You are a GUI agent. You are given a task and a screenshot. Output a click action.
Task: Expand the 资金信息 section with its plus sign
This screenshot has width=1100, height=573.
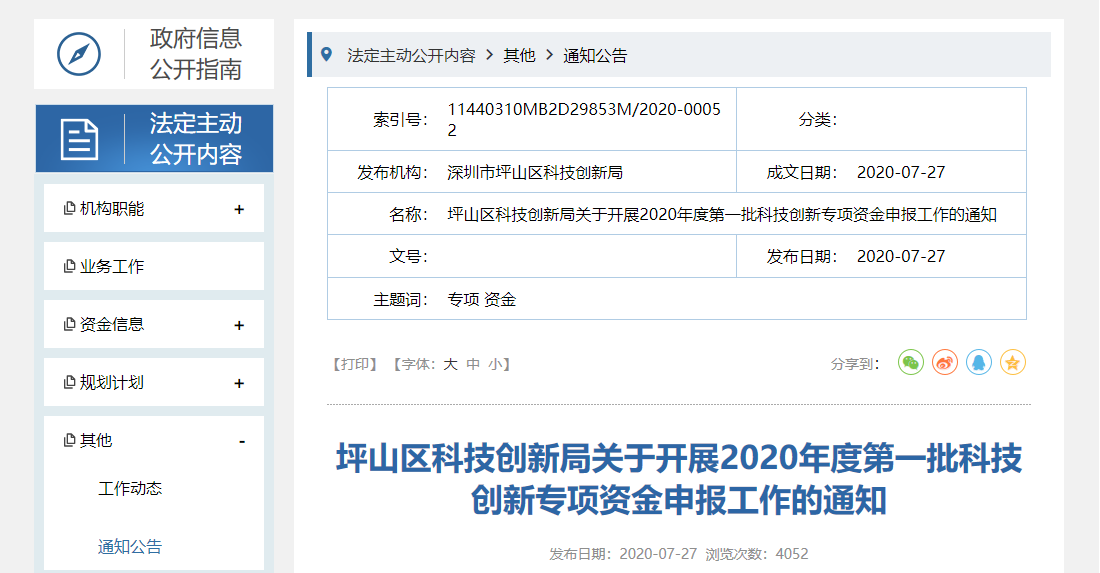(x=239, y=325)
